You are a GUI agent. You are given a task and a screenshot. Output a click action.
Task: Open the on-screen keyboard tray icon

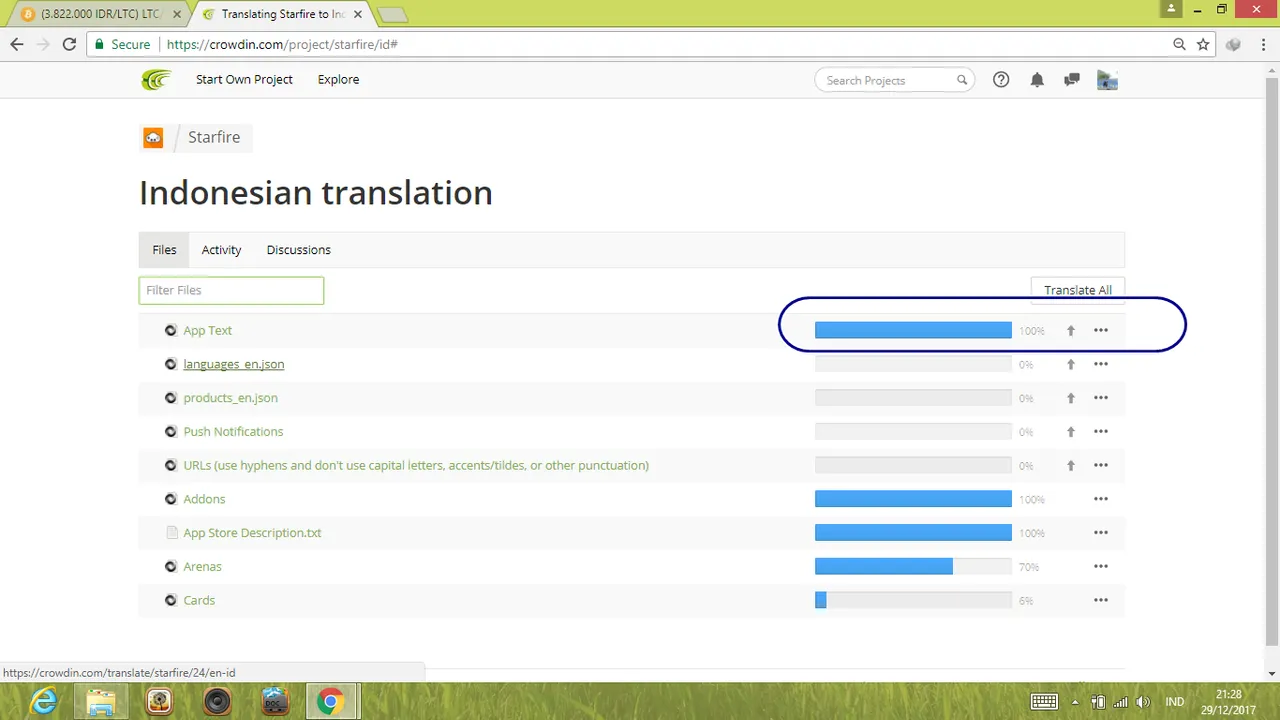point(1044,702)
